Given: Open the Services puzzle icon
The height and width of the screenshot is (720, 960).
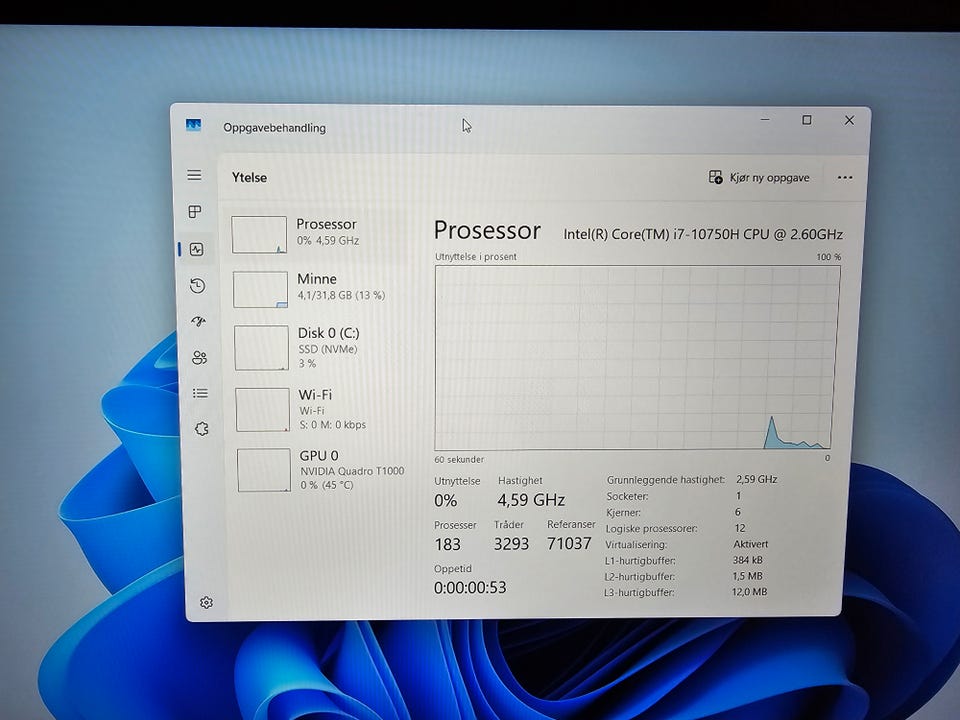Looking at the screenshot, I should pos(201,429).
